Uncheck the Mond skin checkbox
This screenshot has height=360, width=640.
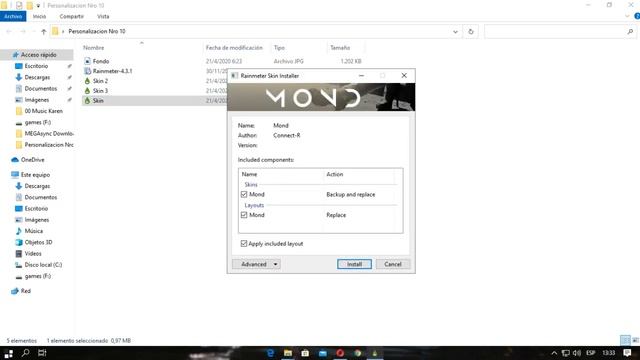tap(244, 194)
